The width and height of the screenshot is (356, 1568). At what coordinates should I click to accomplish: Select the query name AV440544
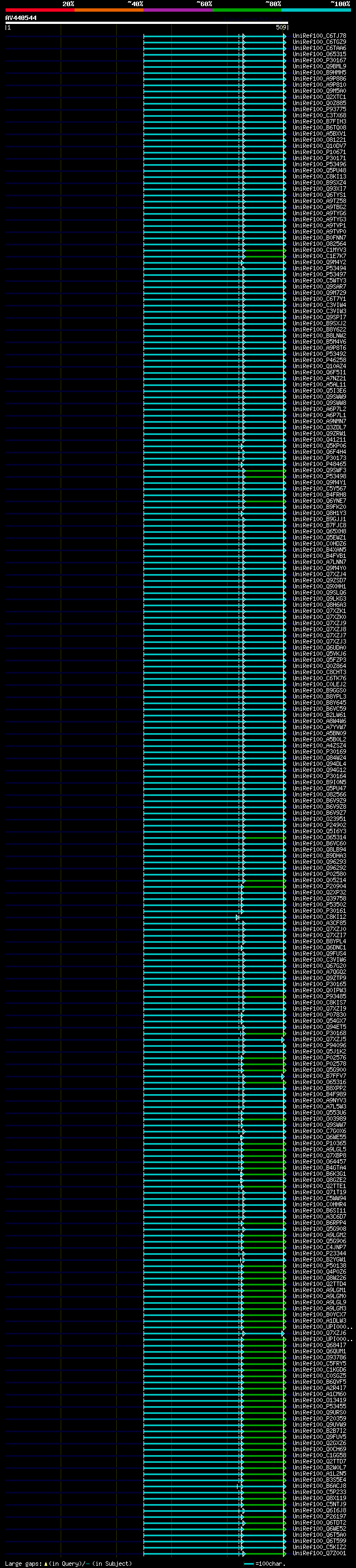pos(21,18)
